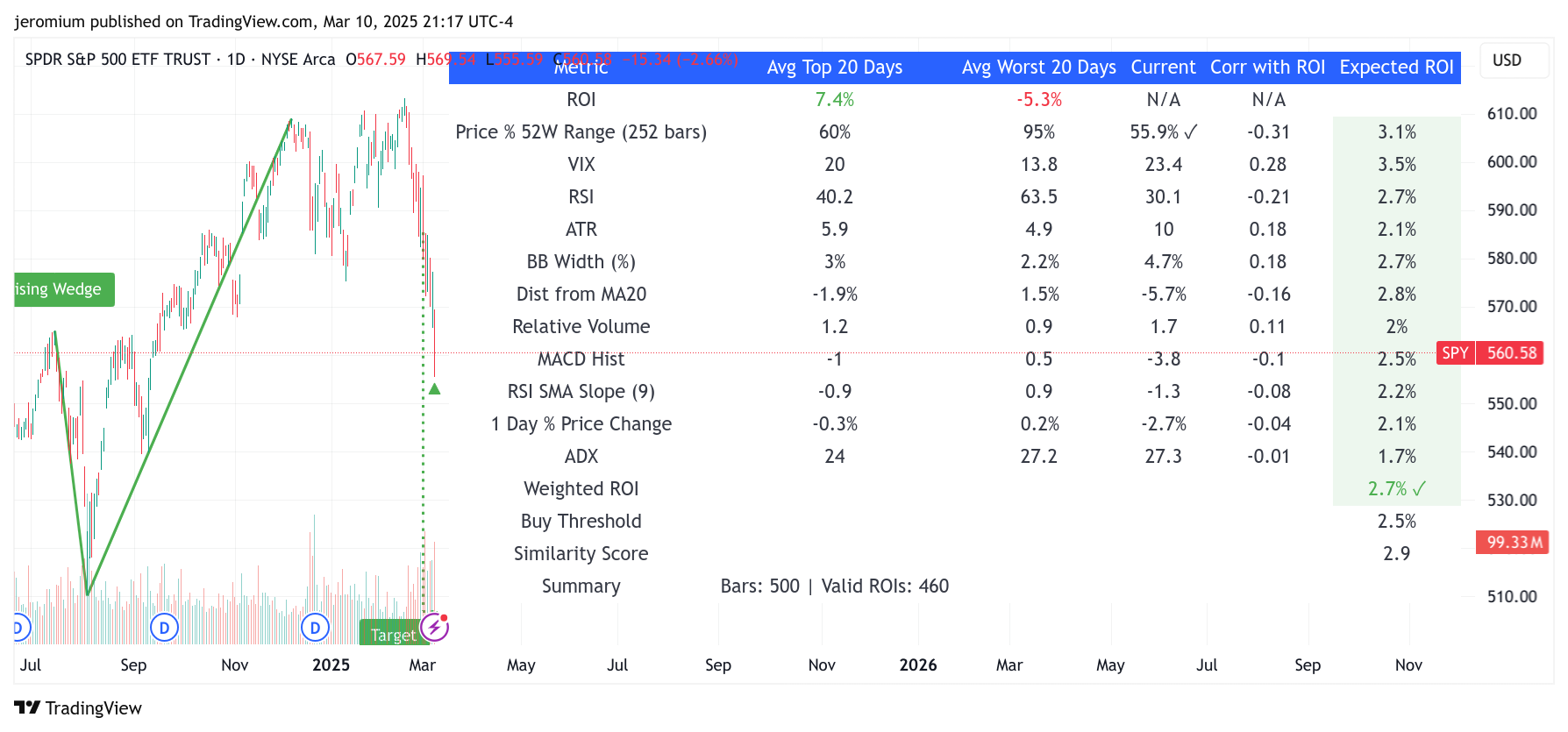The height and width of the screenshot is (732, 1568).
Task: Select the Rising Wedge pattern label
Action: tap(63, 289)
